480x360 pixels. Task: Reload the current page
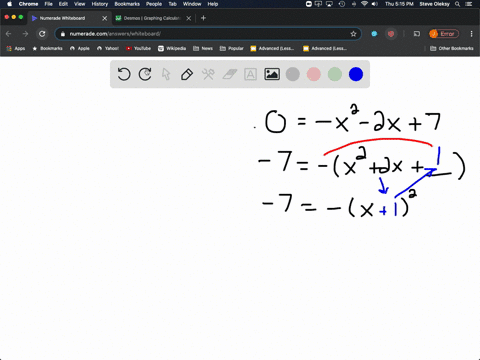pyautogui.click(x=42, y=34)
